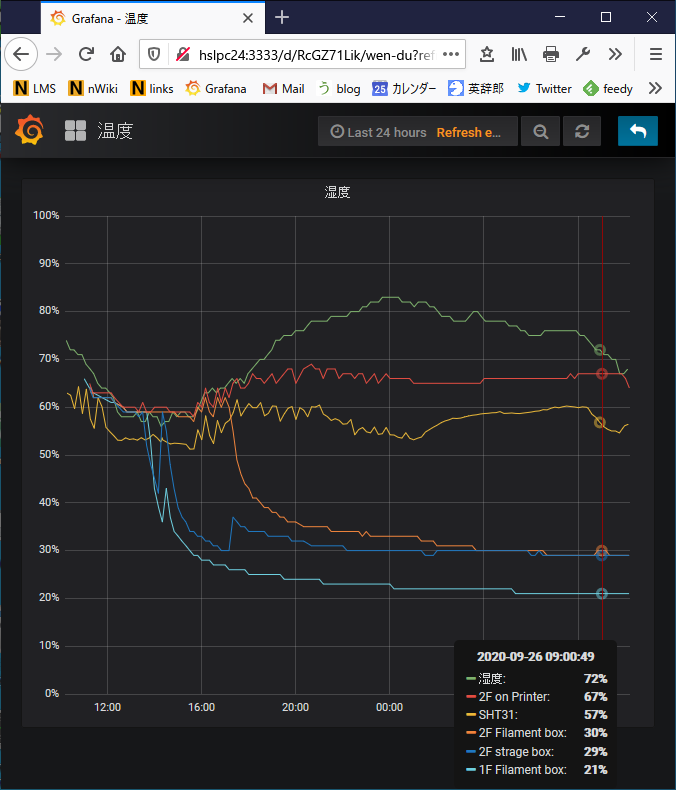Zoom out the time range

coord(541,132)
